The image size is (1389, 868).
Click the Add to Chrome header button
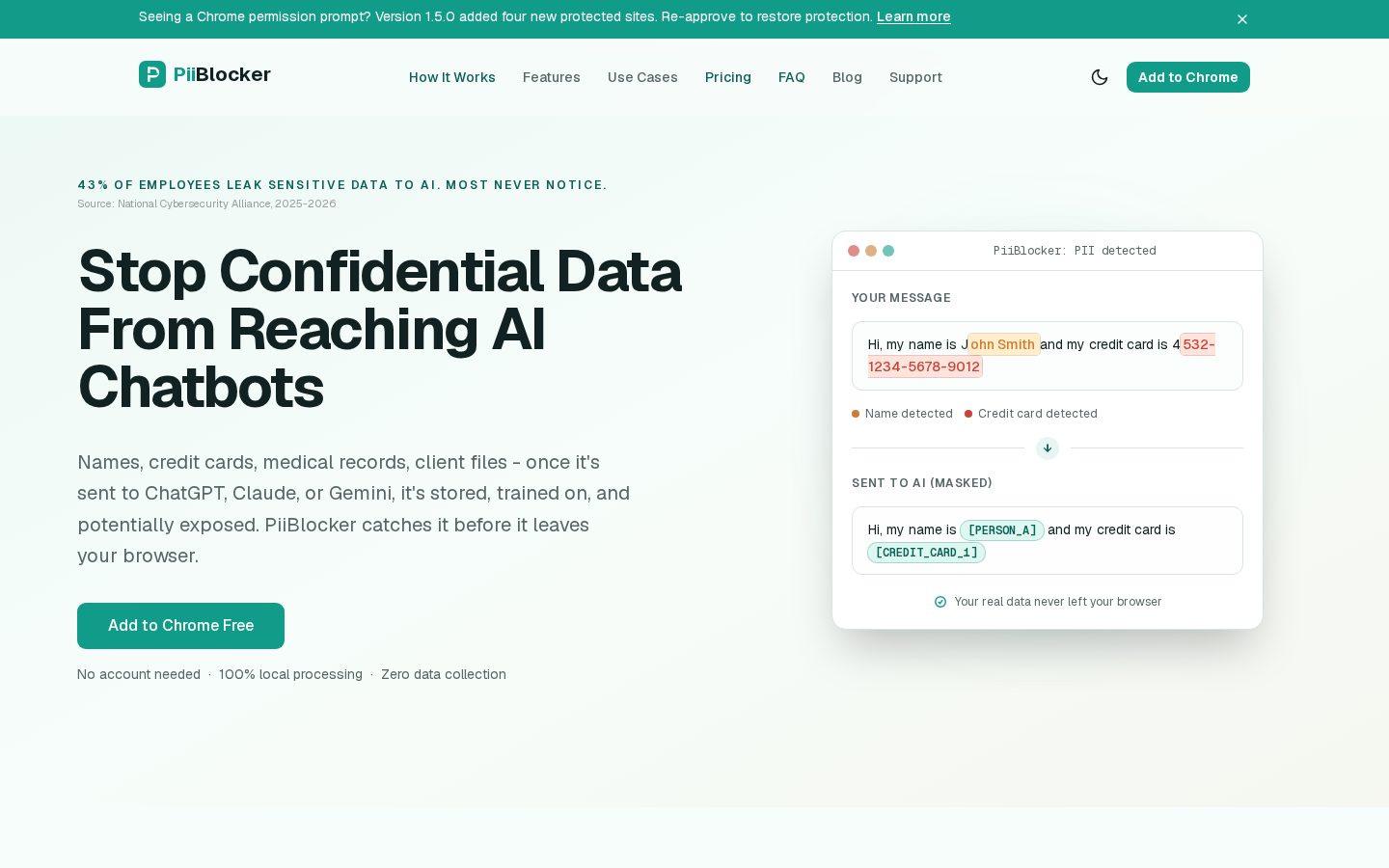[1188, 77]
